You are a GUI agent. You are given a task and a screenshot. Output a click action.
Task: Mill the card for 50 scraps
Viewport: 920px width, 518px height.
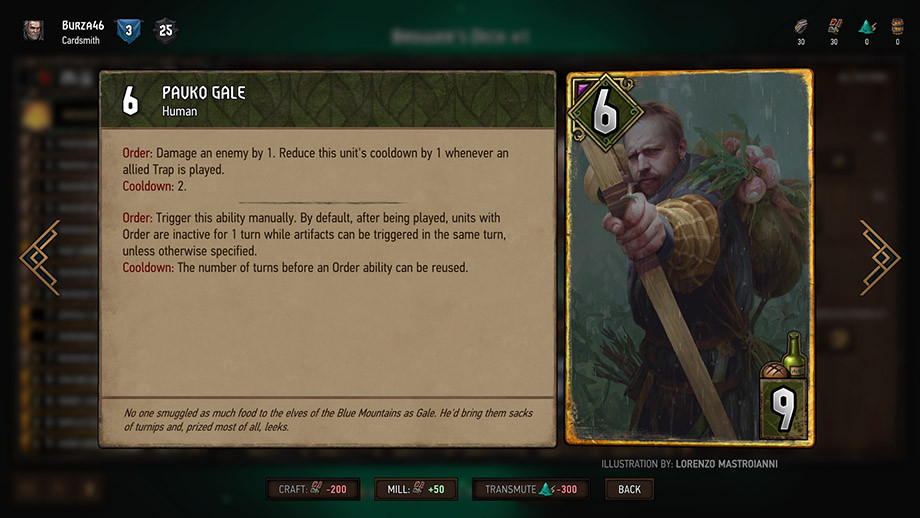pyautogui.click(x=416, y=489)
